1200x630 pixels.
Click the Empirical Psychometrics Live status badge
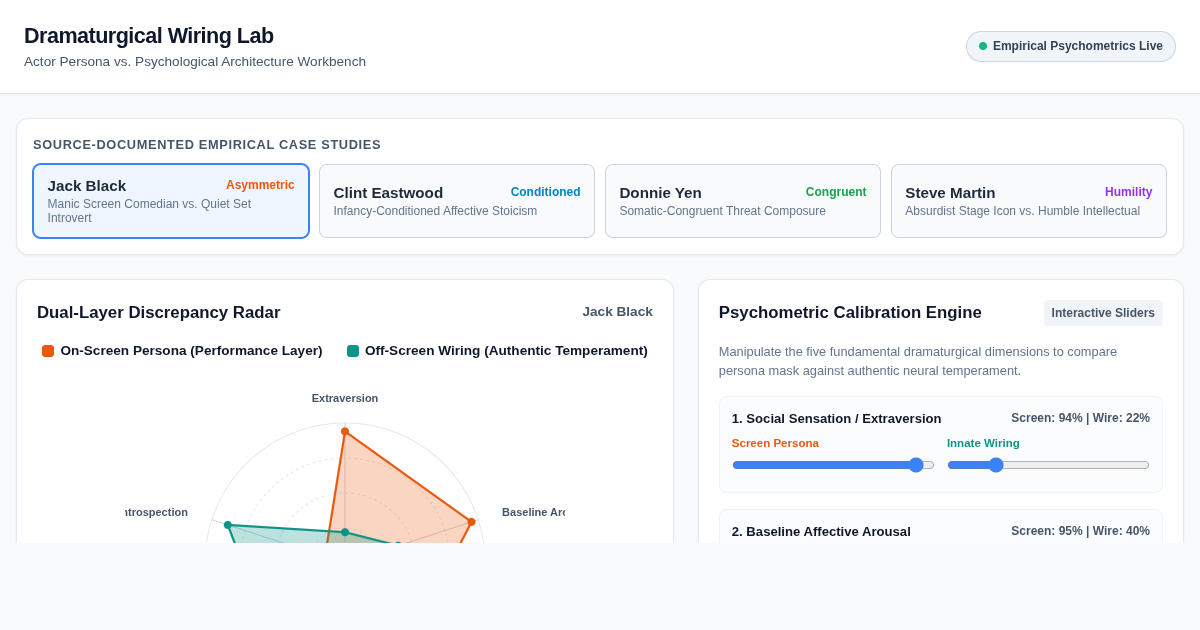click(1071, 46)
